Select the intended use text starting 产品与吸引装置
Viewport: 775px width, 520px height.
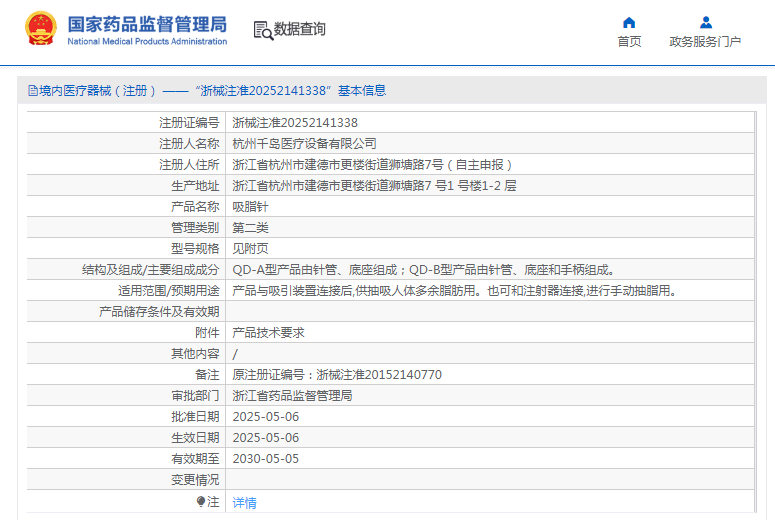click(455, 291)
